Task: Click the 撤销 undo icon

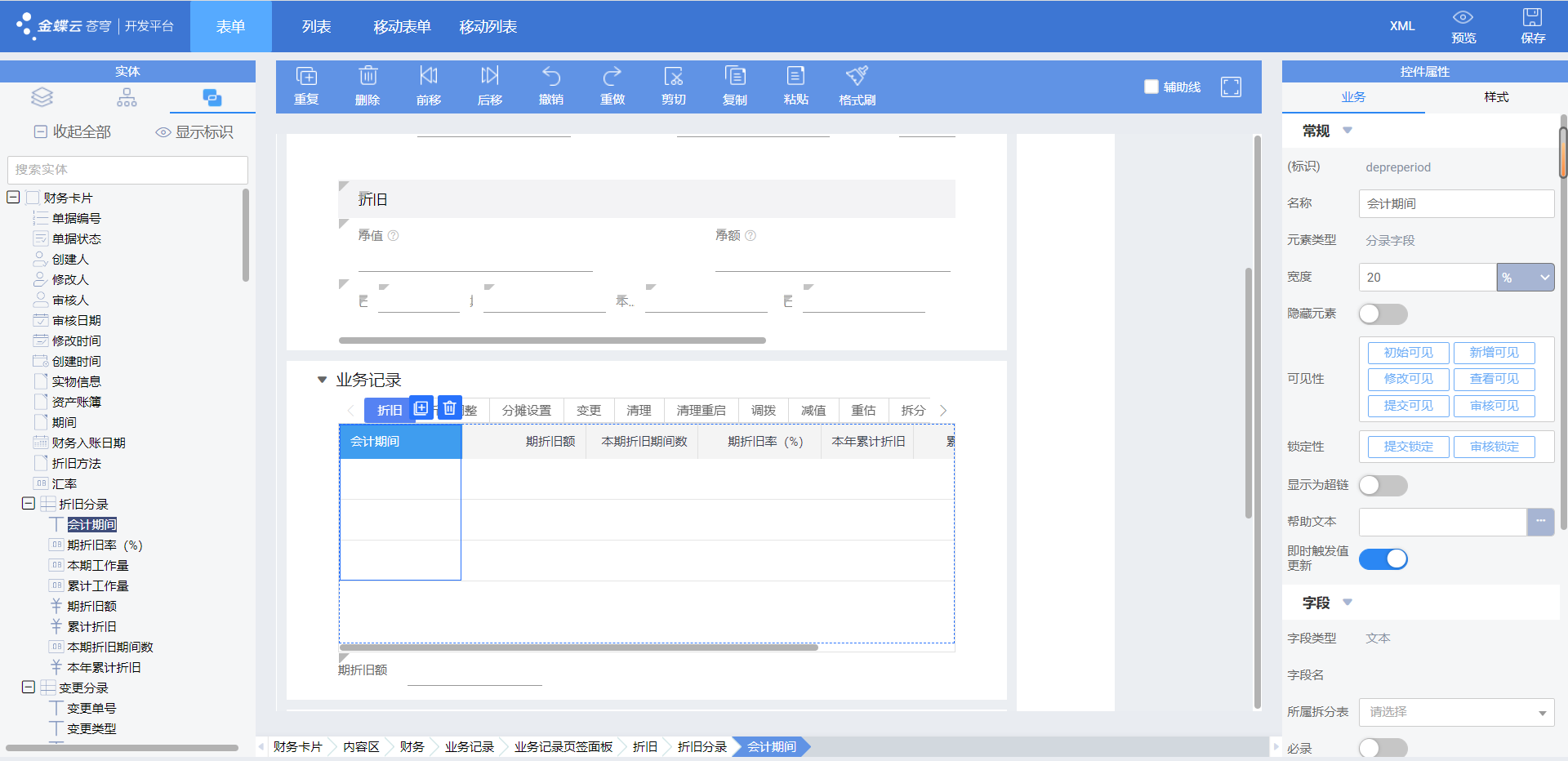Action: (551, 86)
